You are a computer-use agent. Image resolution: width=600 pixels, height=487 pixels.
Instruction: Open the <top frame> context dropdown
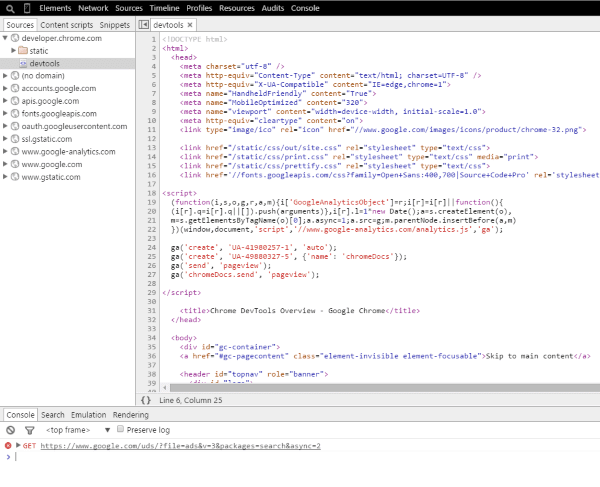[x=78, y=430]
